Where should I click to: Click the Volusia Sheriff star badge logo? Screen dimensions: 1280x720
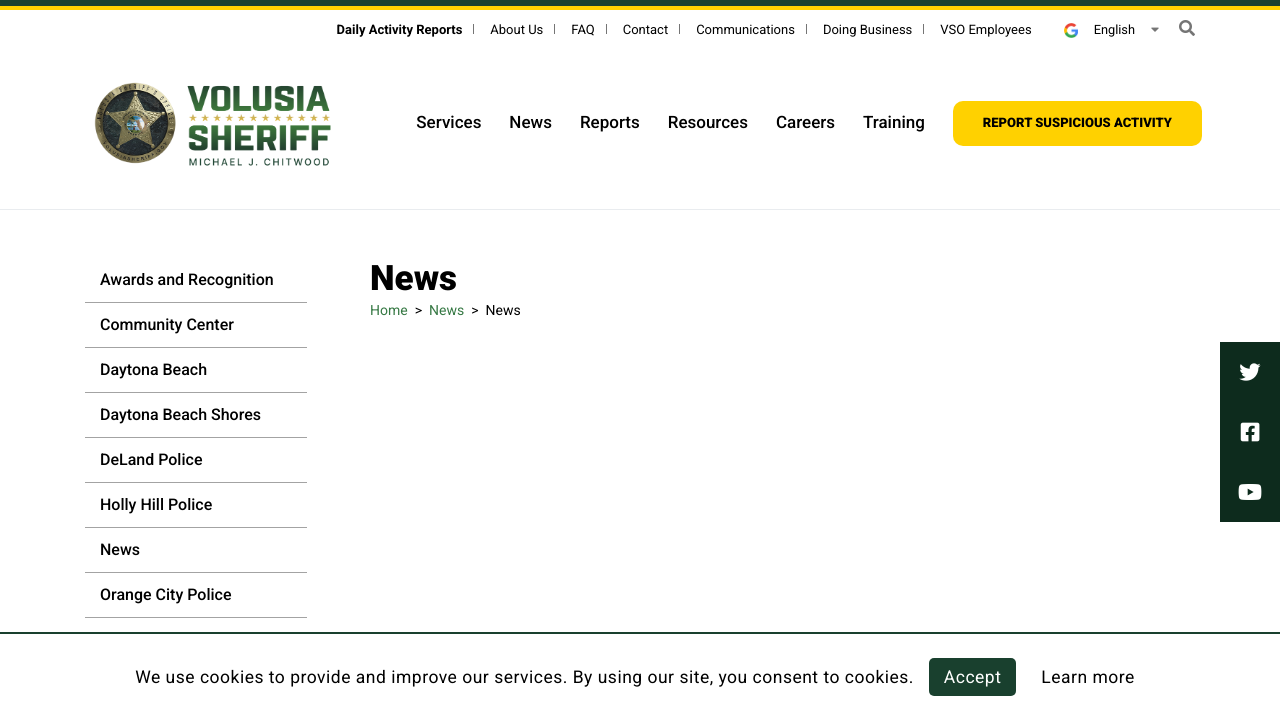click(134, 123)
